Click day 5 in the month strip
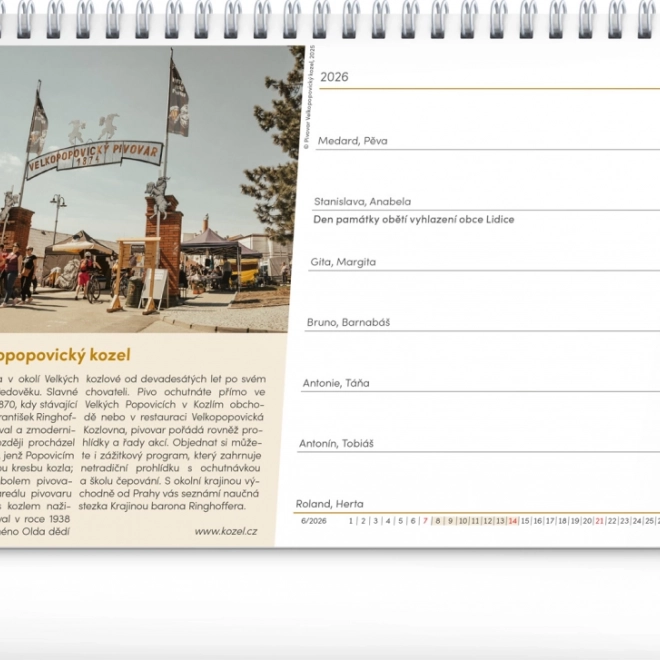 [400, 521]
